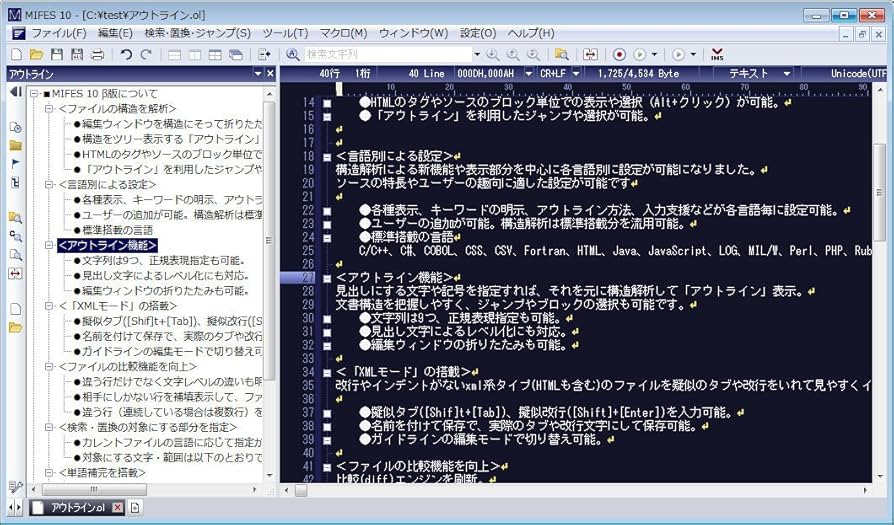Close the アウトライン.ol tab with red X

click(117, 507)
